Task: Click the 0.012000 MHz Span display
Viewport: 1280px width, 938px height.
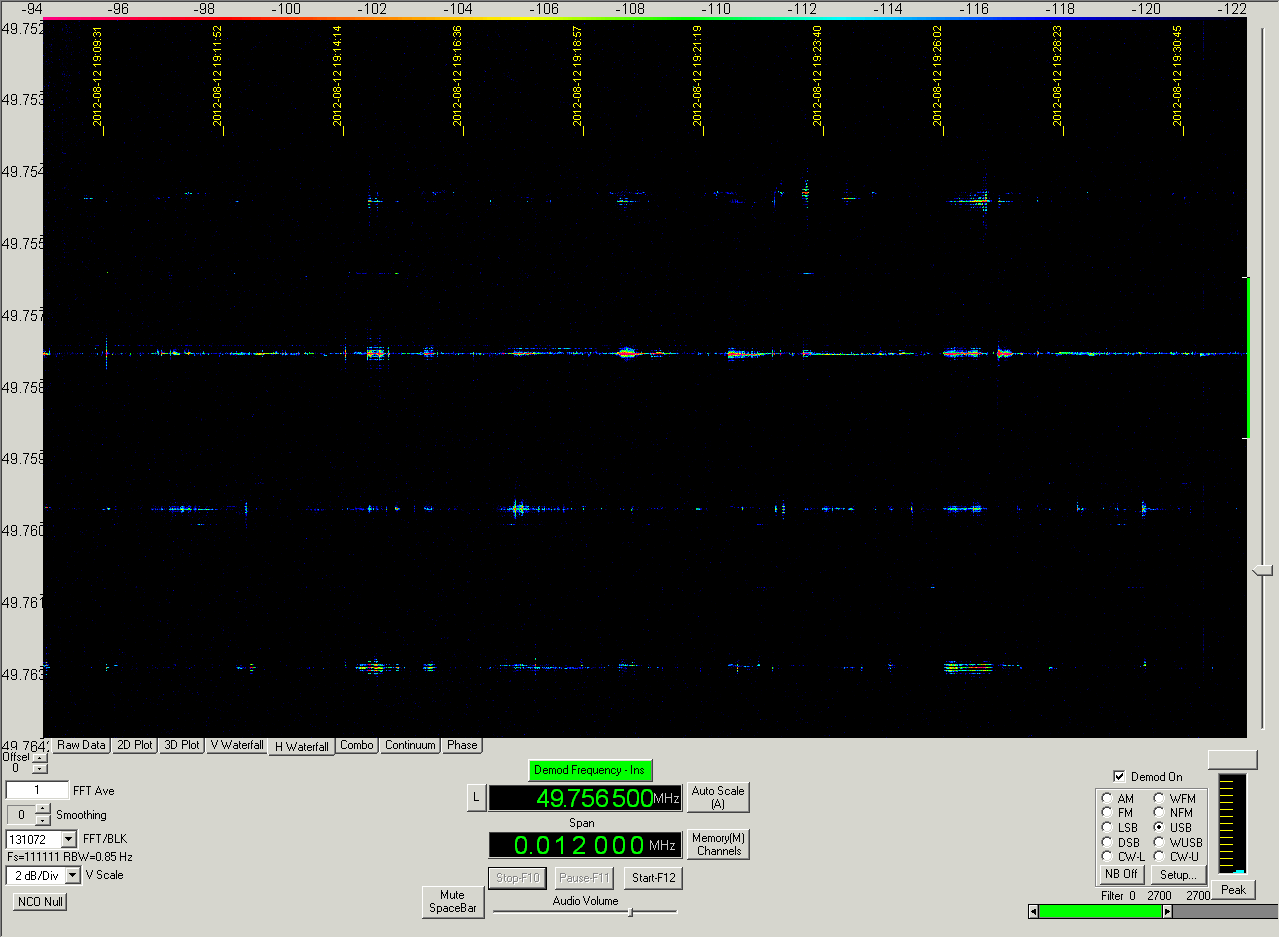Action: (585, 845)
